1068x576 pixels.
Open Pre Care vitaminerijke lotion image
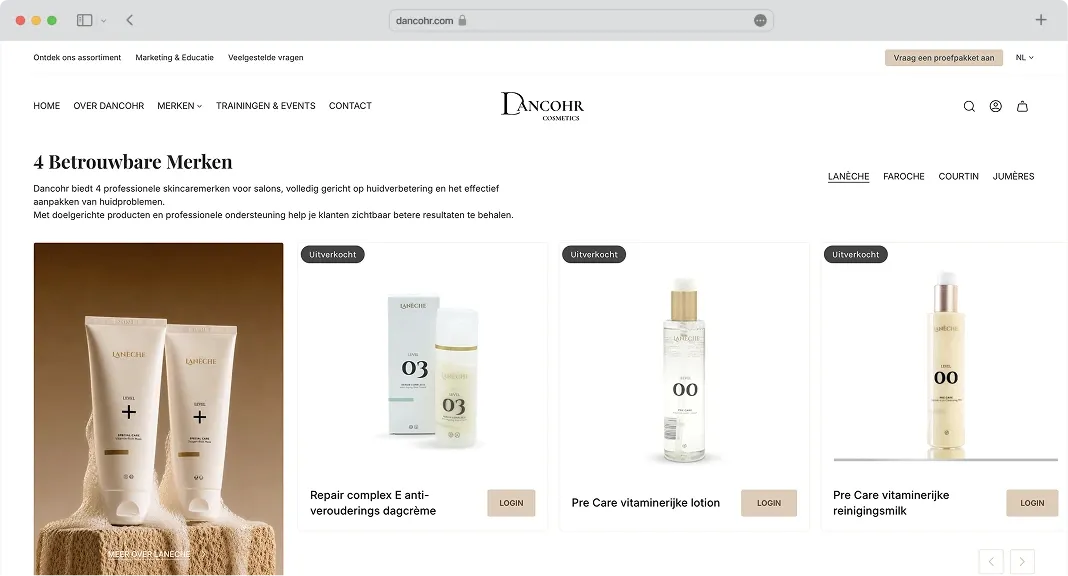tap(685, 370)
